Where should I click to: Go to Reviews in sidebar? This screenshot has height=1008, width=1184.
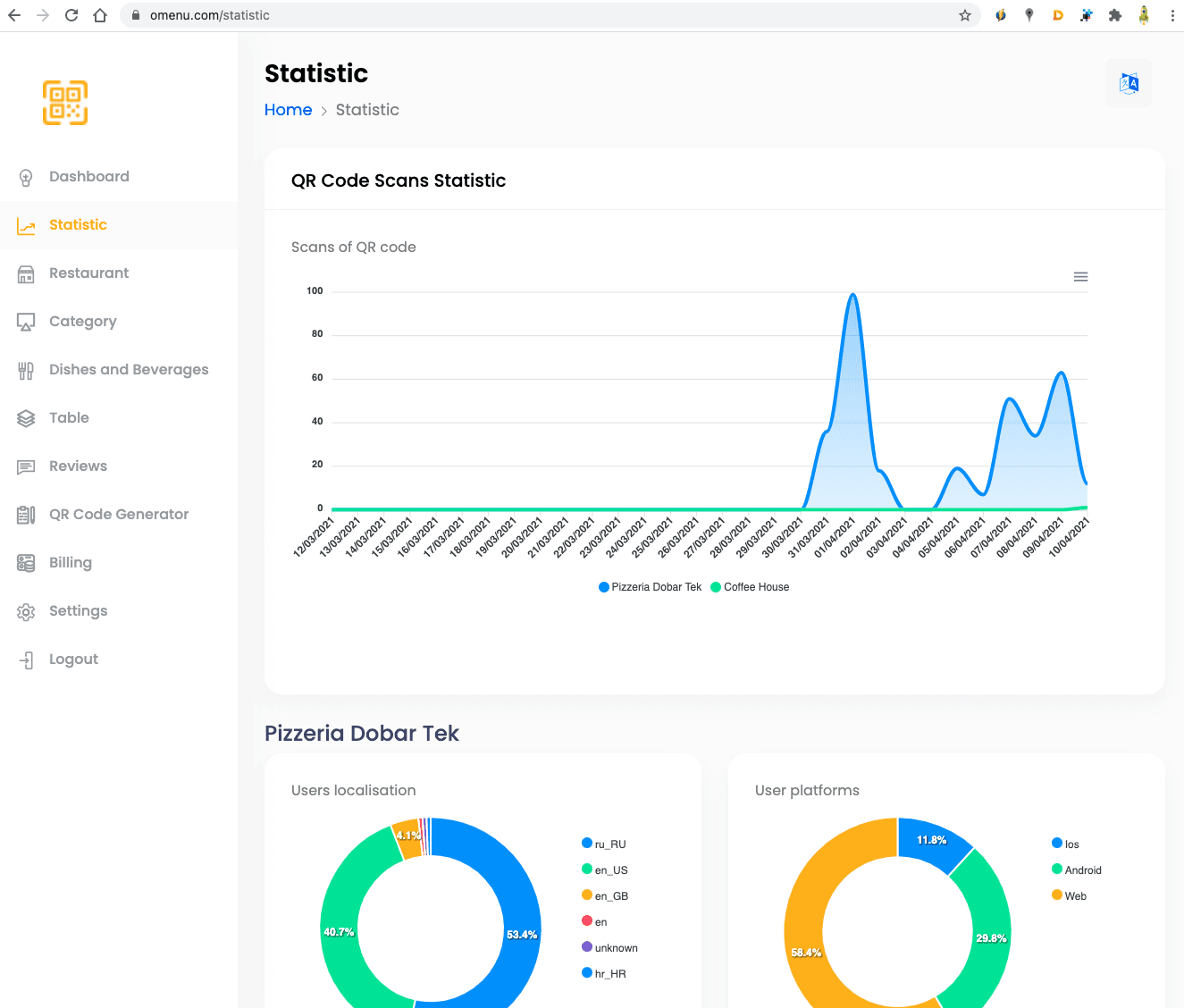click(78, 466)
